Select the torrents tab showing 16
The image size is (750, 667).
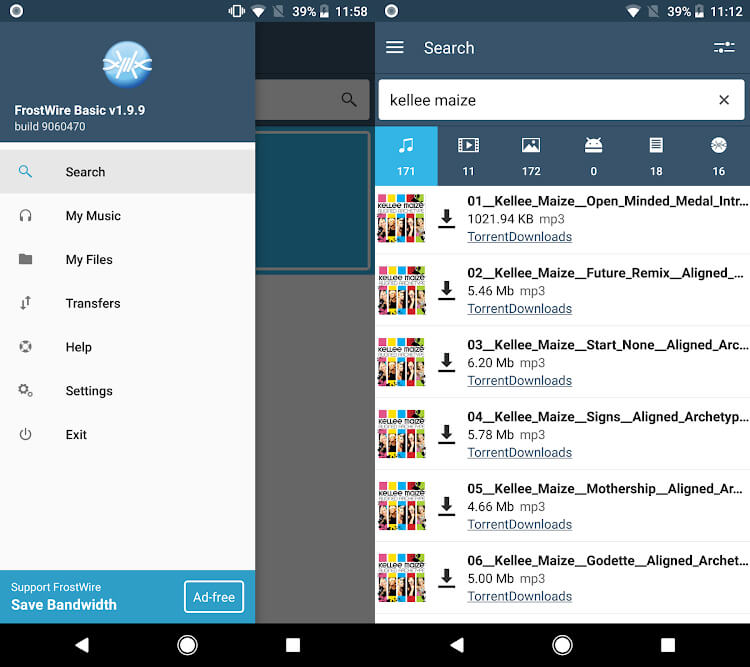click(718, 156)
